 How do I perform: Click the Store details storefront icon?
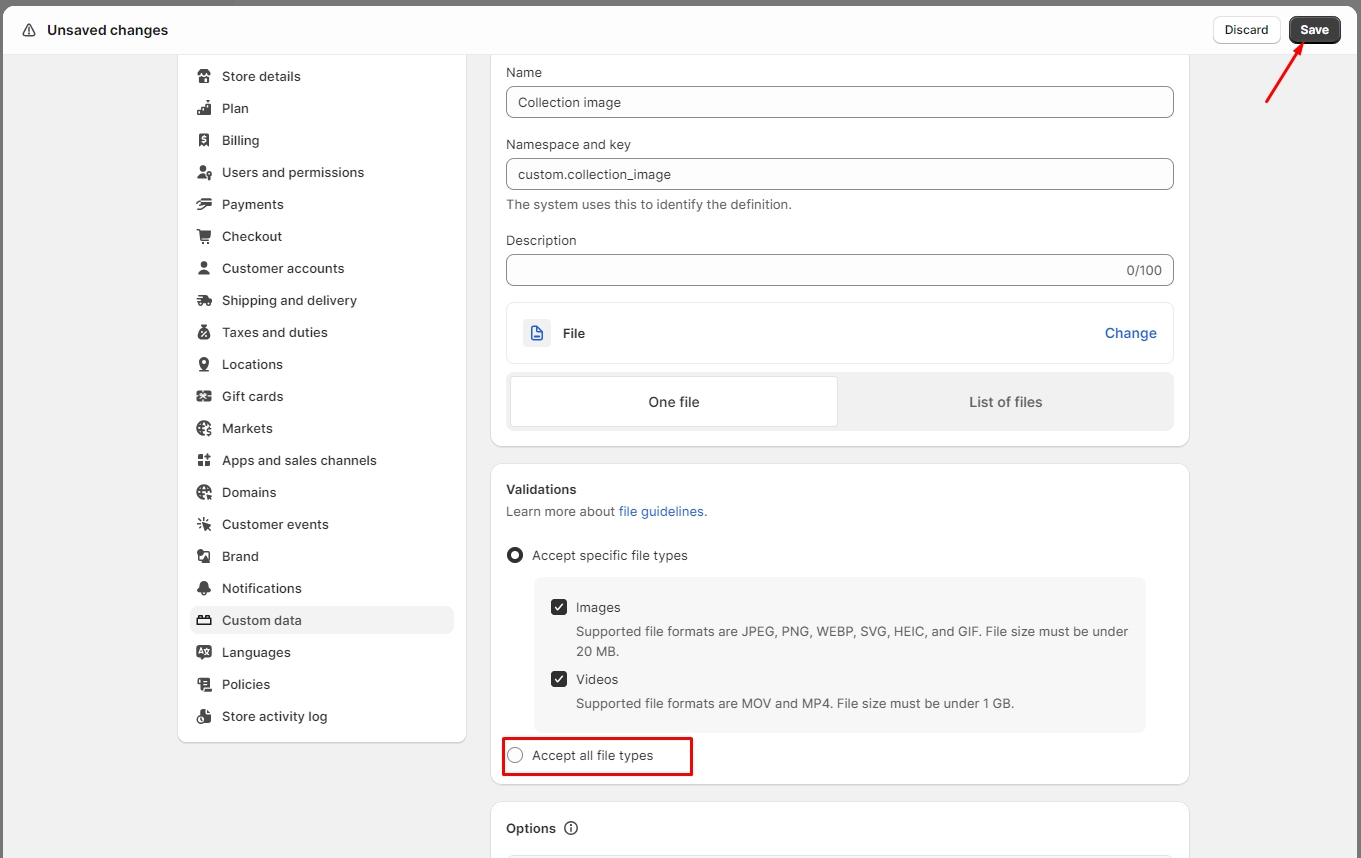pyautogui.click(x=204, y=76)
